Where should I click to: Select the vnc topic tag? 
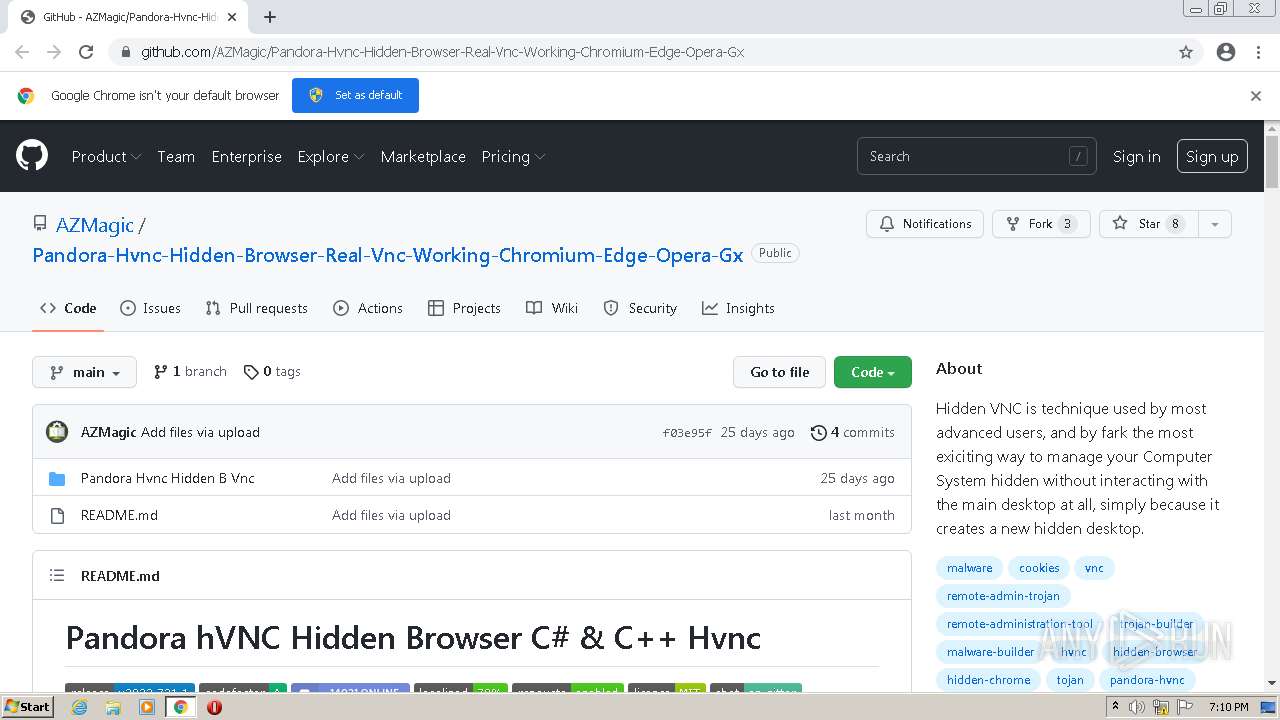(x=1094, y=568)
